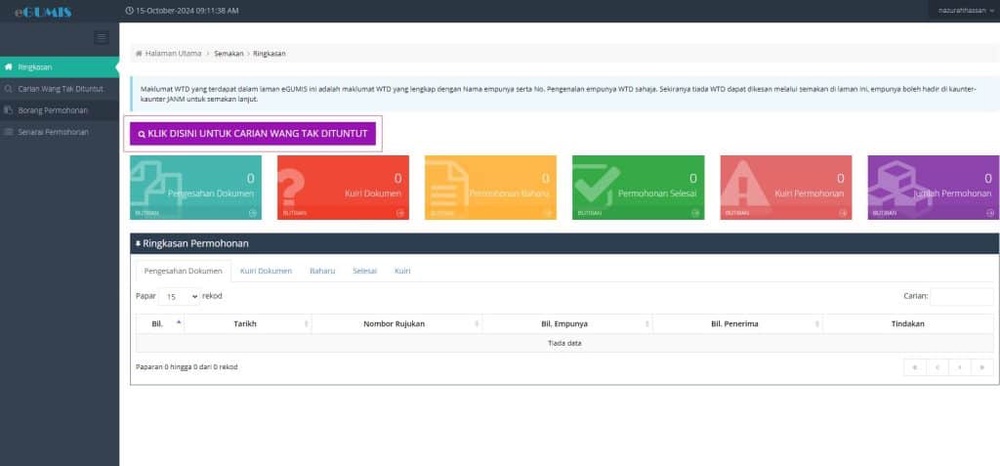Screen dimensions: 1000x466
Task: Click Ringkasan breadcrumb text
Action: click(x=269, y=54)
